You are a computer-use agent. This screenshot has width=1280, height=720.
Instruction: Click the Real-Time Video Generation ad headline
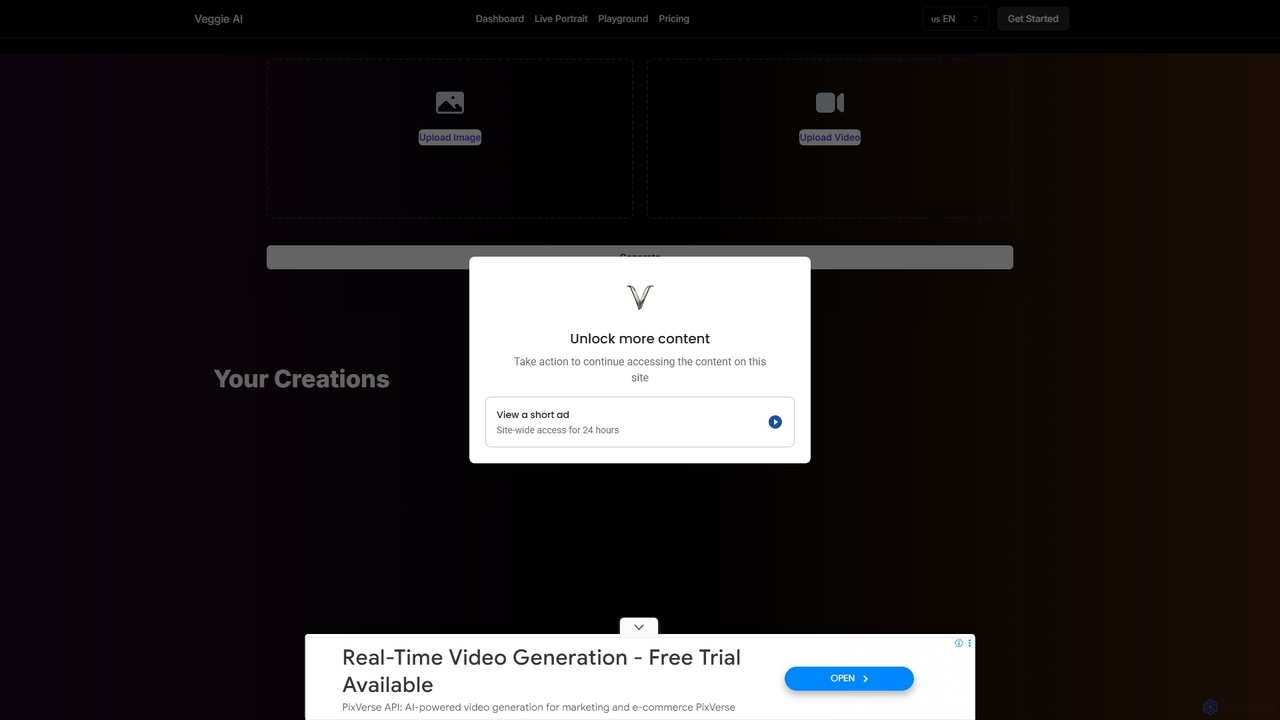click(x=542, y=671)
